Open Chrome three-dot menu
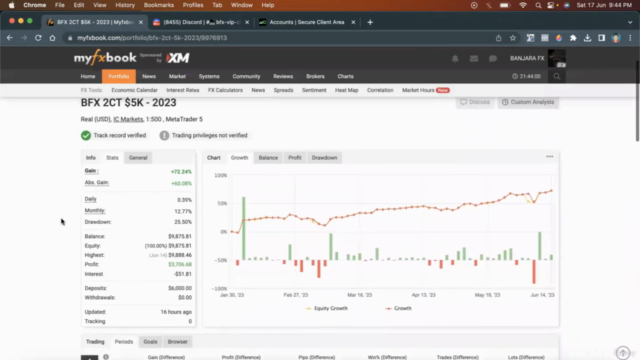 [630, 38]
